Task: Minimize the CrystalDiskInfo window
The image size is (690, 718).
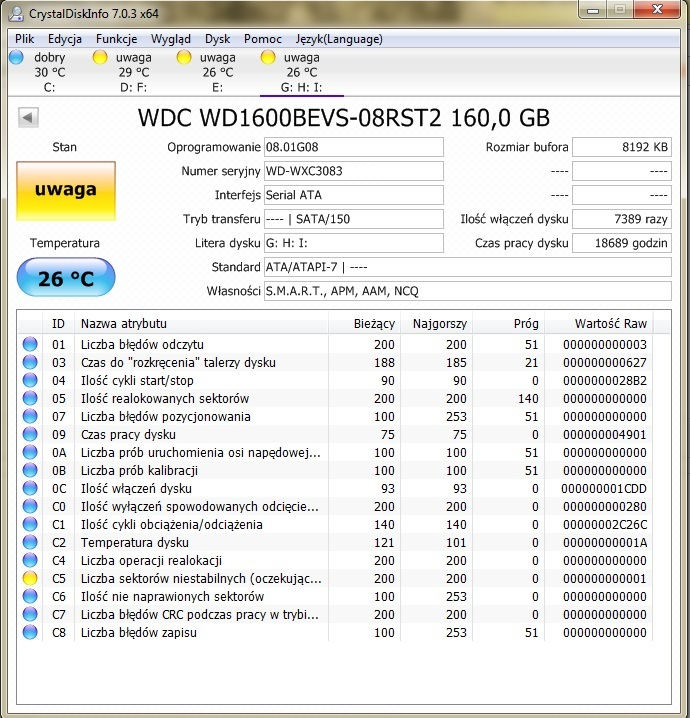Action: [593, 10]
